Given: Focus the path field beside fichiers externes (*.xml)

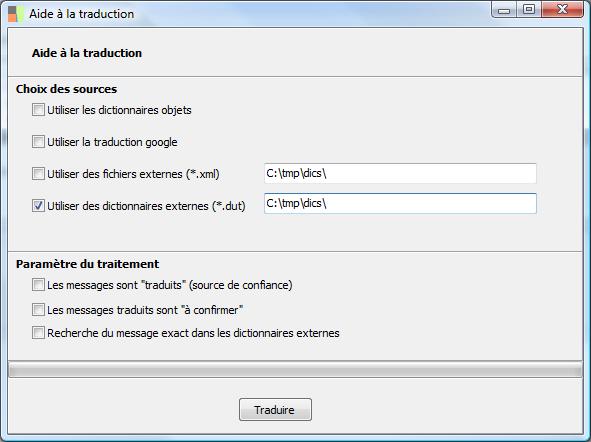Looking at the screenshot, I should [x=400, y=173].
